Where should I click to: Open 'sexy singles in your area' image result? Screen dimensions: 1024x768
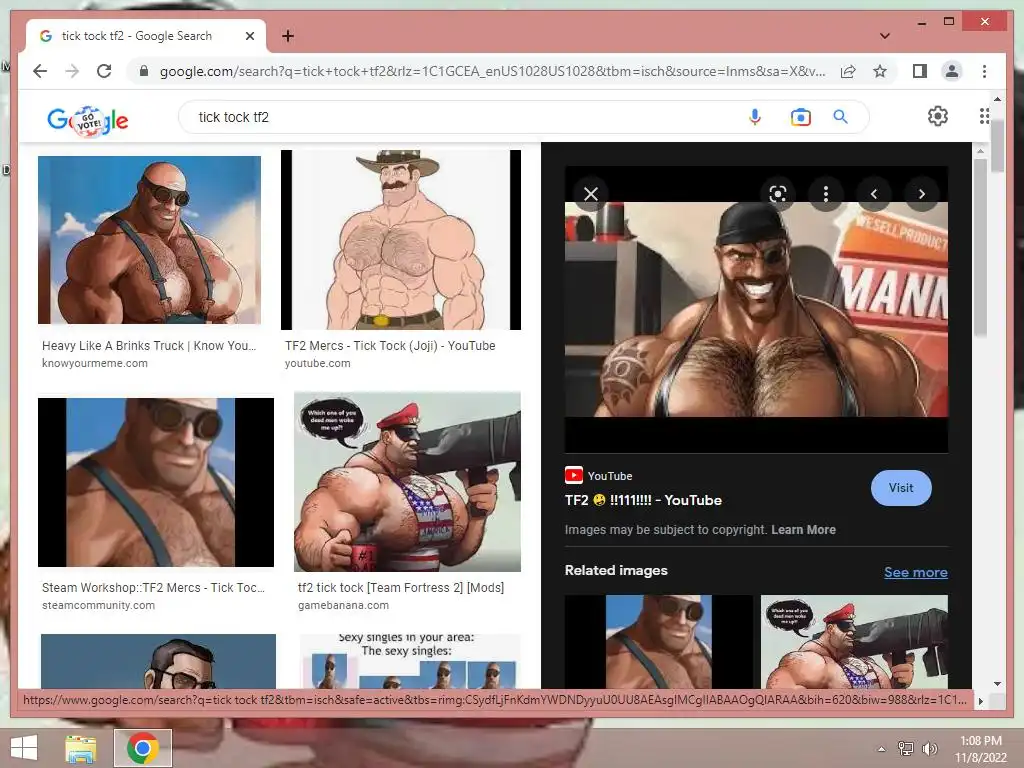click(410, 661)
